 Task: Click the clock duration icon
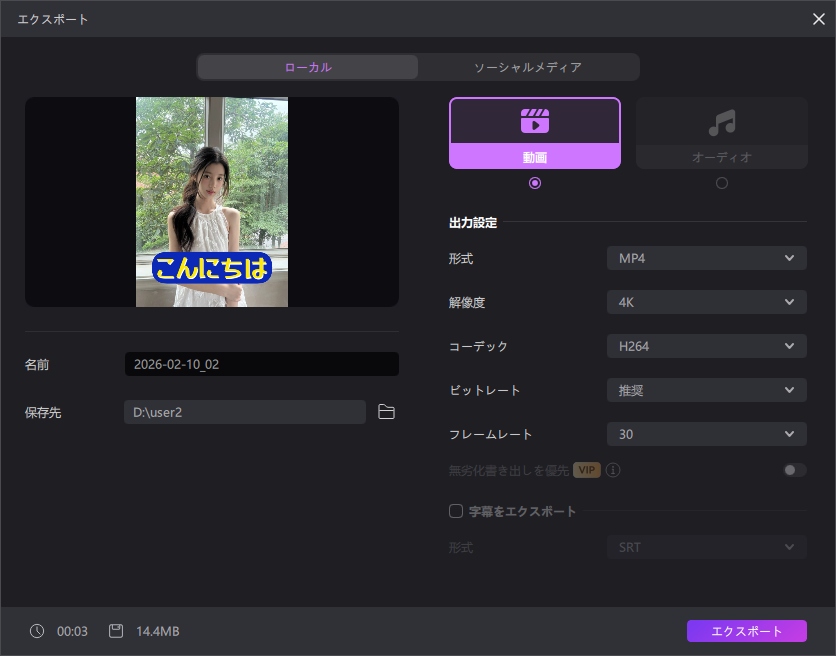tap(37, 631)
